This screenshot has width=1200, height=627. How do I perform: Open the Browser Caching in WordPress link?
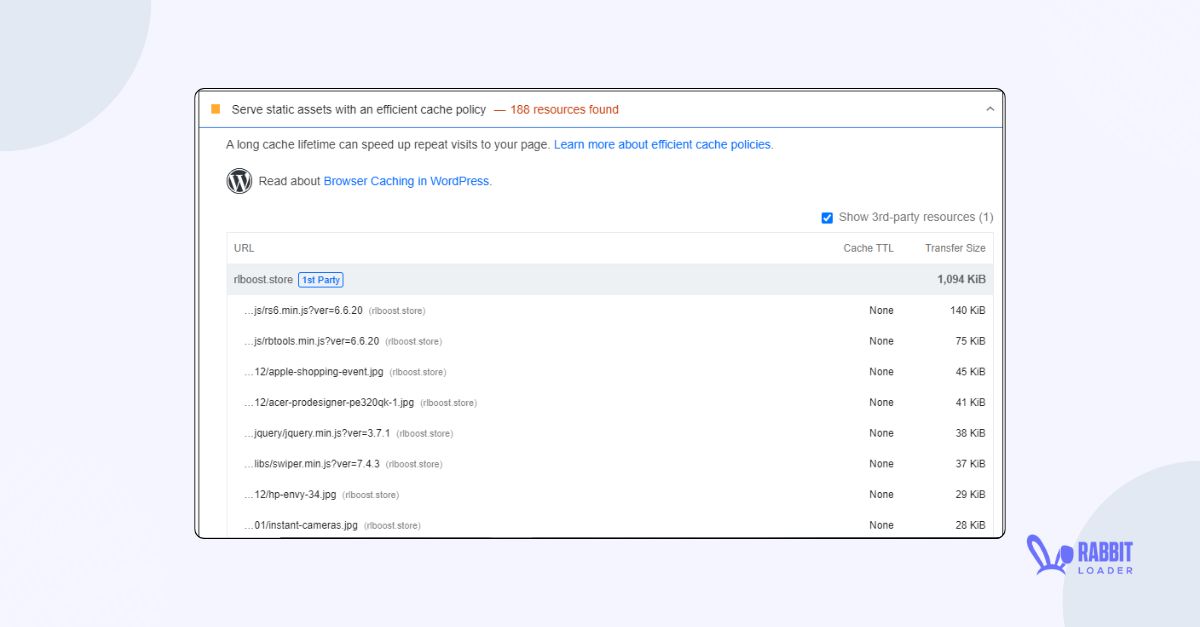point(406,181)
